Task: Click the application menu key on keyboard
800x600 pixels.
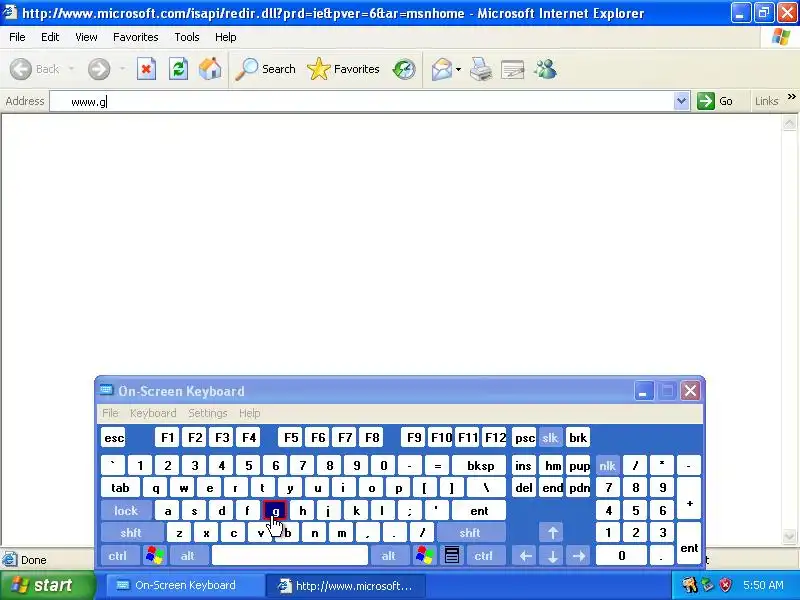Action: pos(452,556)
